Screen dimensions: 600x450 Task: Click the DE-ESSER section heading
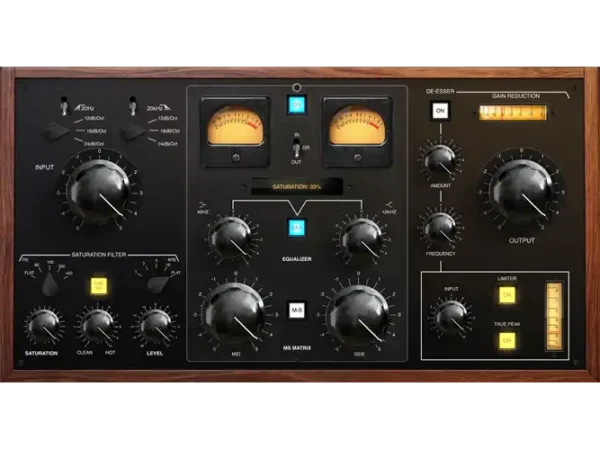click(x=440, y=91)
